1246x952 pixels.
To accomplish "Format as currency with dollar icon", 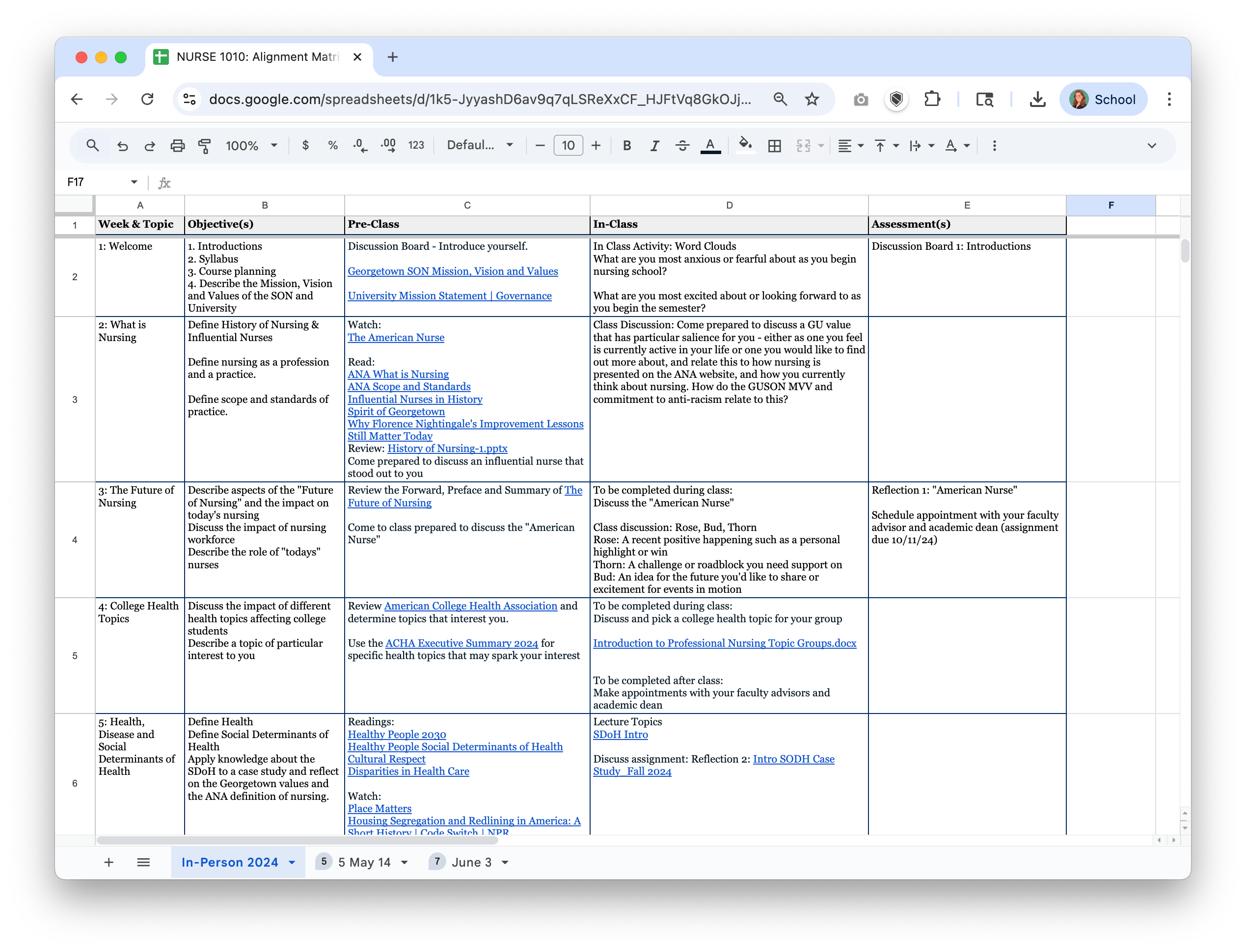I will [305, 146].
